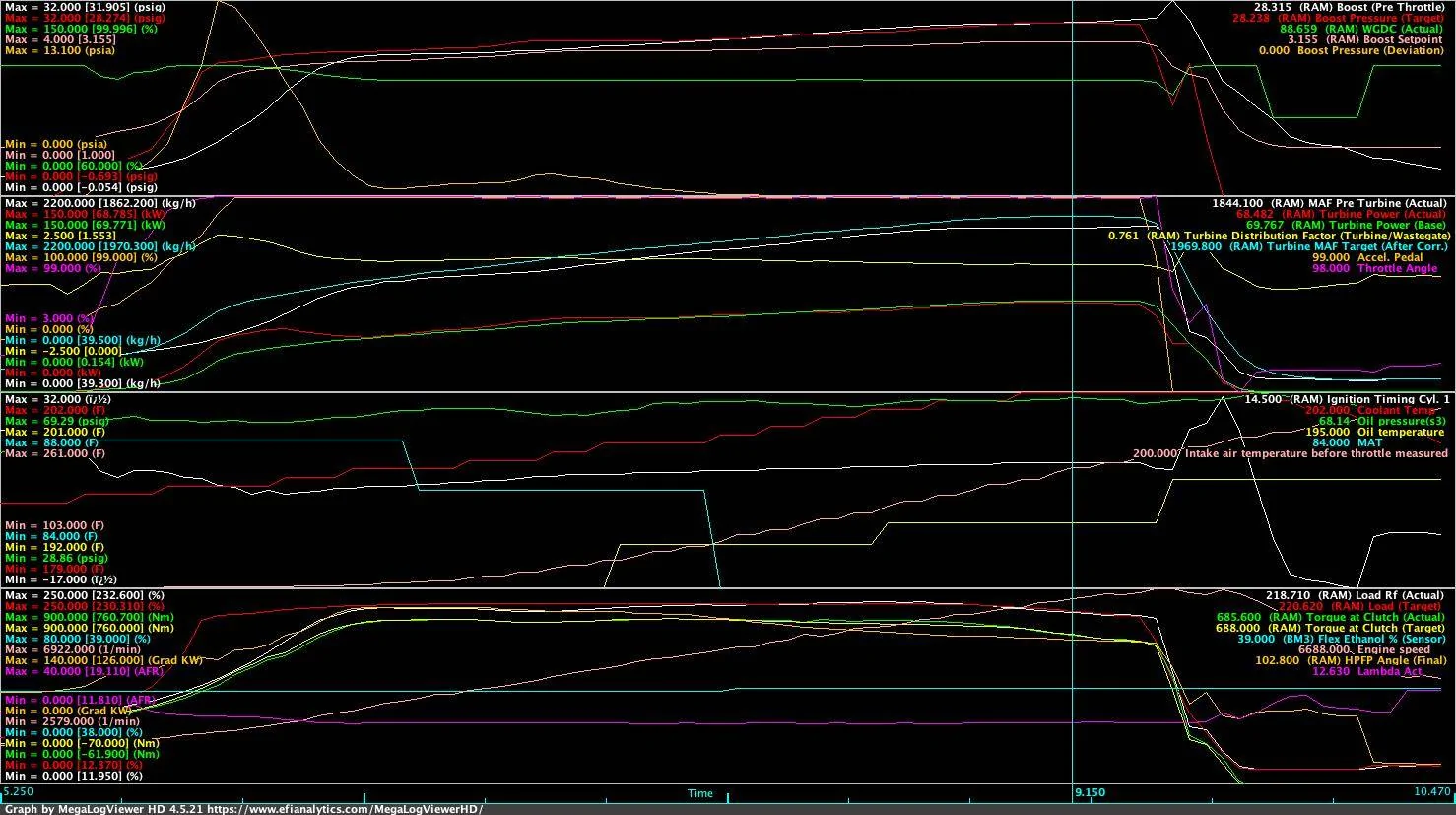The width and height of the screenshot is (1456, 815).
Task: Click the 'Min = 0.000 [-61.900] (Nm)' label
Action: click(x=81, y=754)
